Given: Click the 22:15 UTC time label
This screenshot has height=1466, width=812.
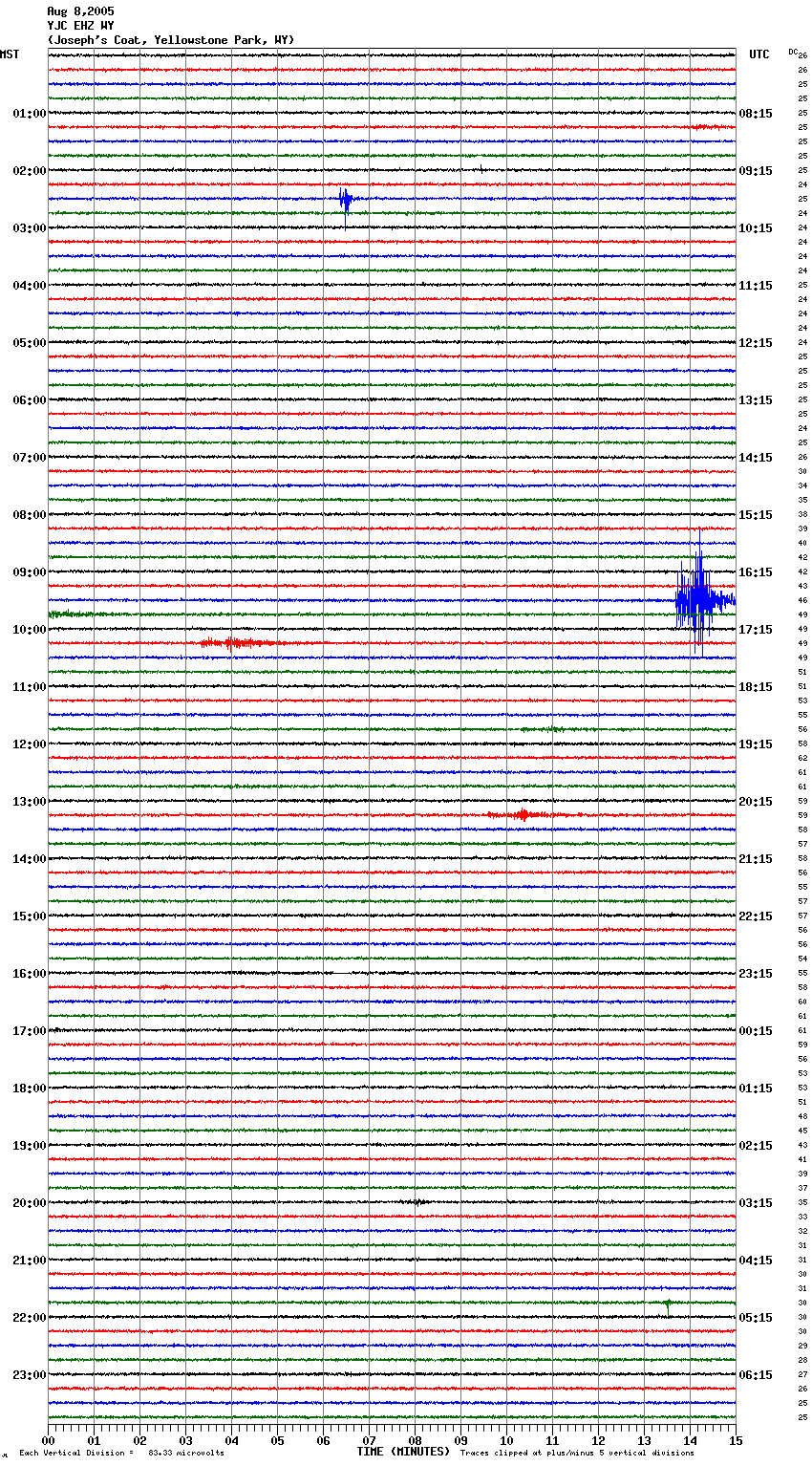Looking at the screenshot, I should [x=756, y=916].
